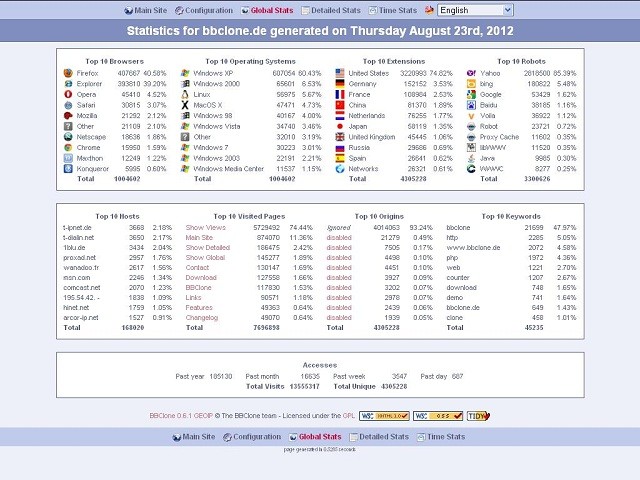This screenshot has width=640, height=480.
Task: Click the Java robot icon
Action: [x=471, y=158]
